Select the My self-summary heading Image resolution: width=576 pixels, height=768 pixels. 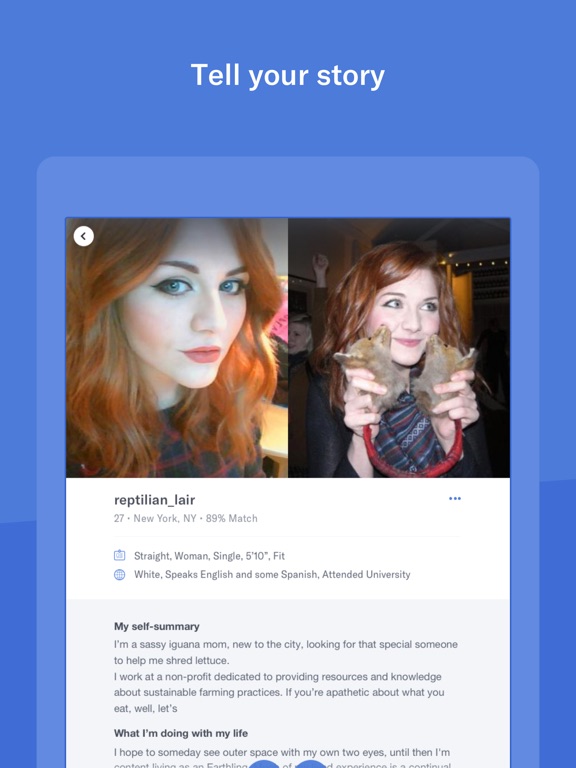pos(157,626)
